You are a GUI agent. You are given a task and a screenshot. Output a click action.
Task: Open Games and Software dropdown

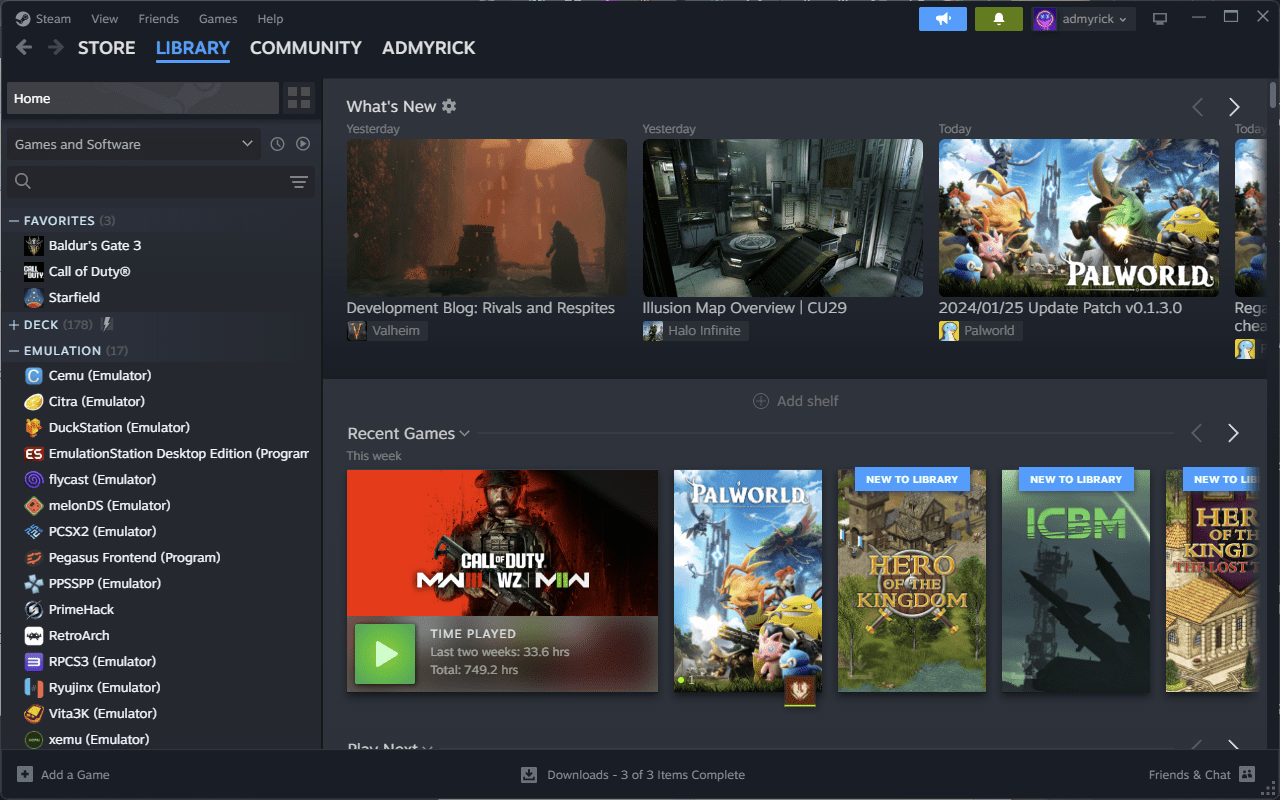pos(133,144)
